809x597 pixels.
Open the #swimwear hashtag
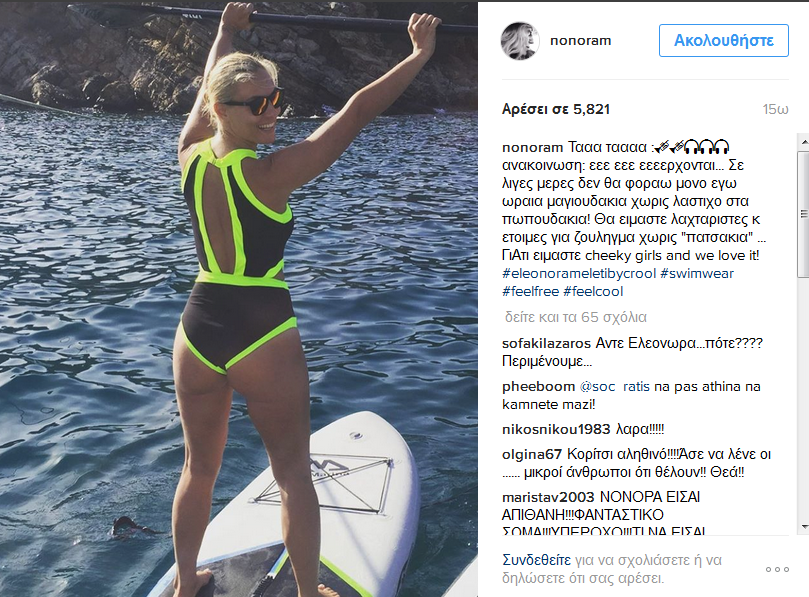[x=697, y=273]
